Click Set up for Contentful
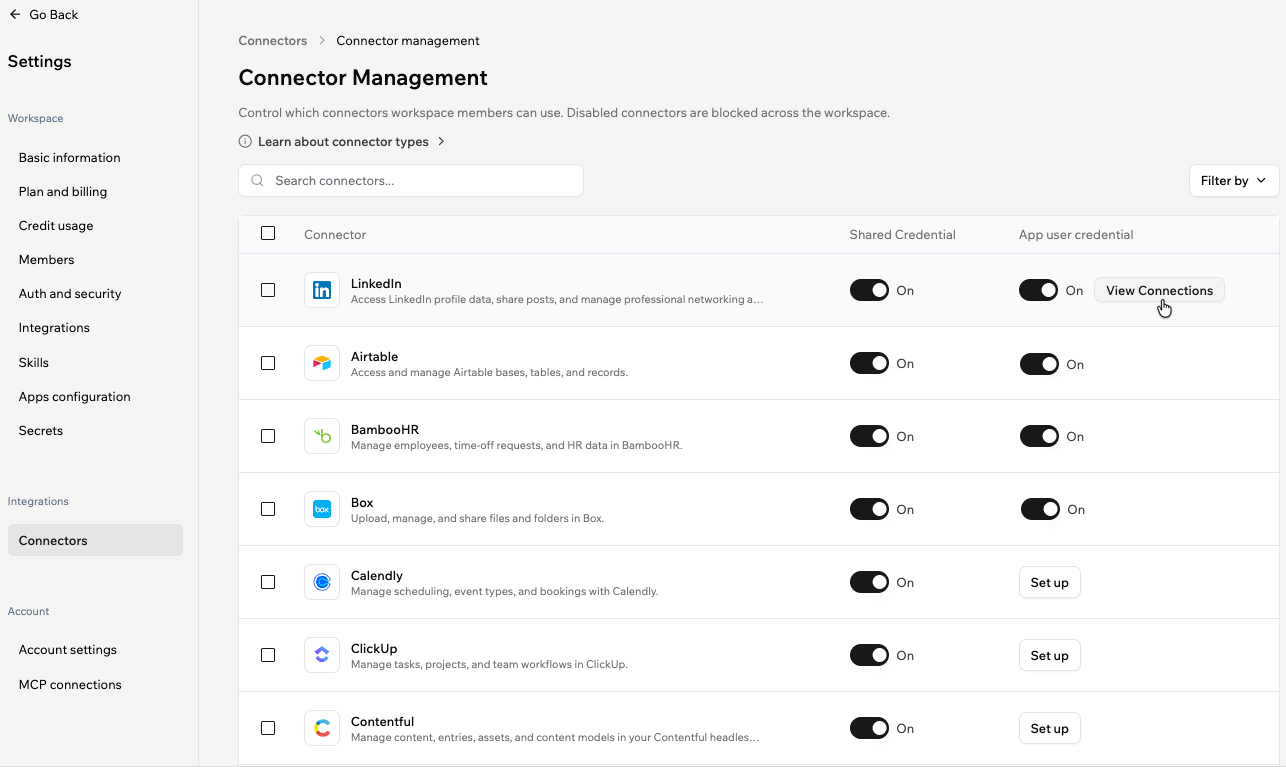The height and width of the screenshot is (767, 1286). [1050, 728]
